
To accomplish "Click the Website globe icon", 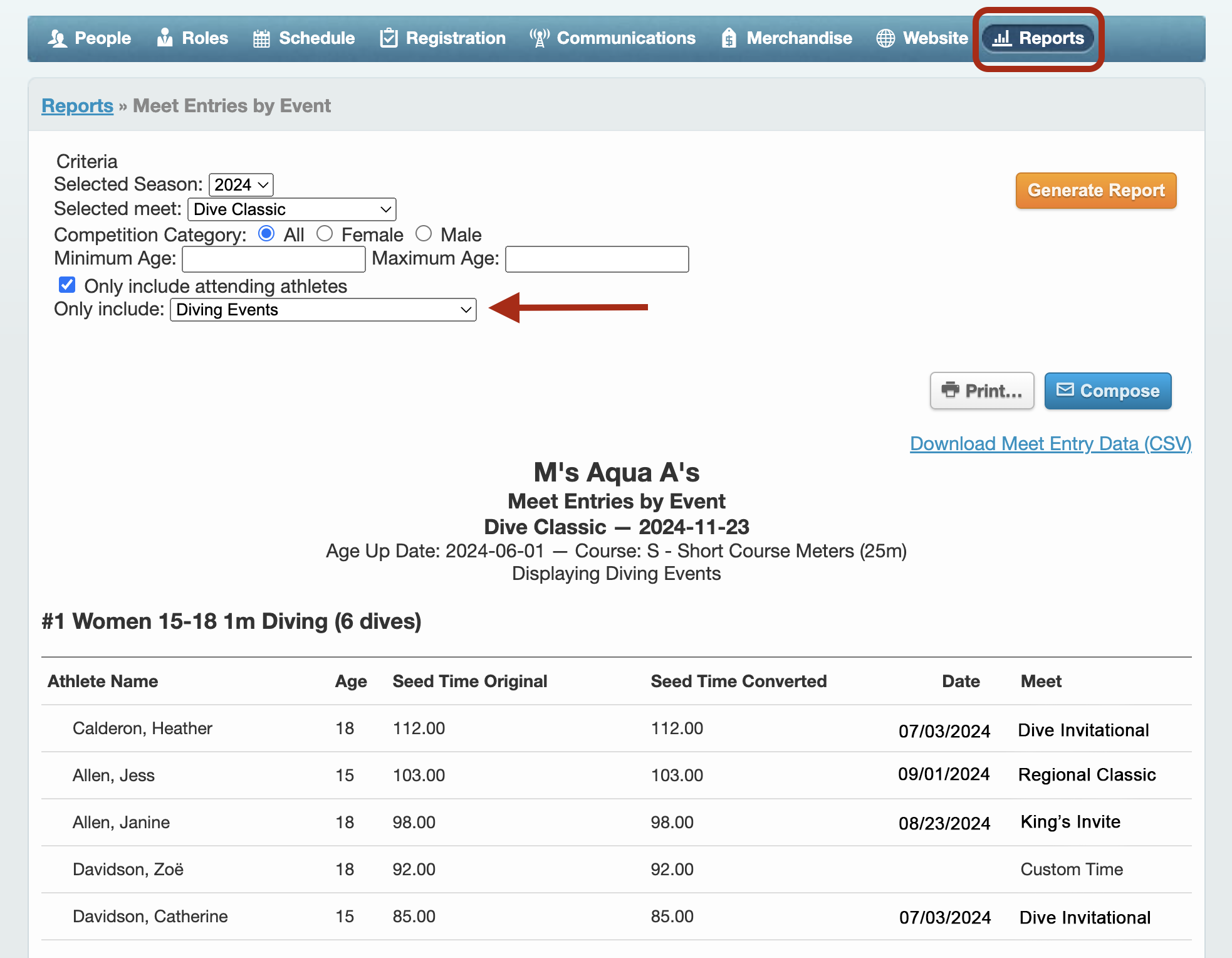I will tap(885, 38).
